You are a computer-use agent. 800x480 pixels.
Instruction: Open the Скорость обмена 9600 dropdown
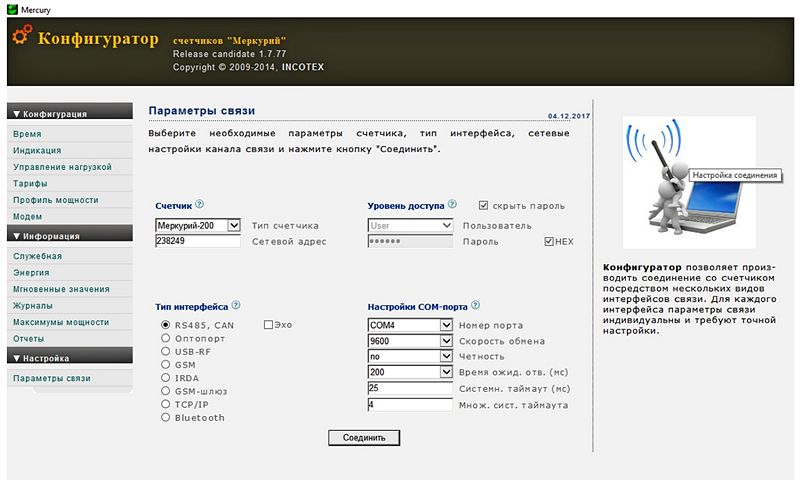(x=410, y=341)
